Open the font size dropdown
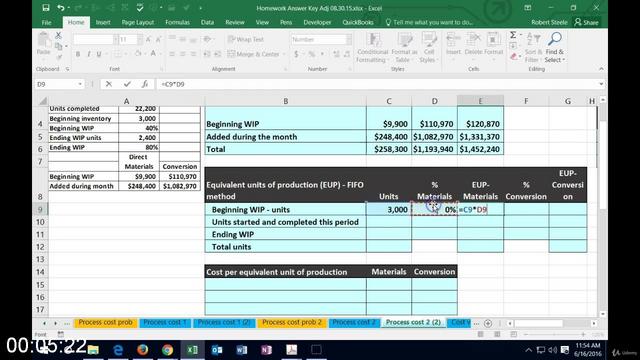Screen dimensions: 640x360 pos(140,40)
